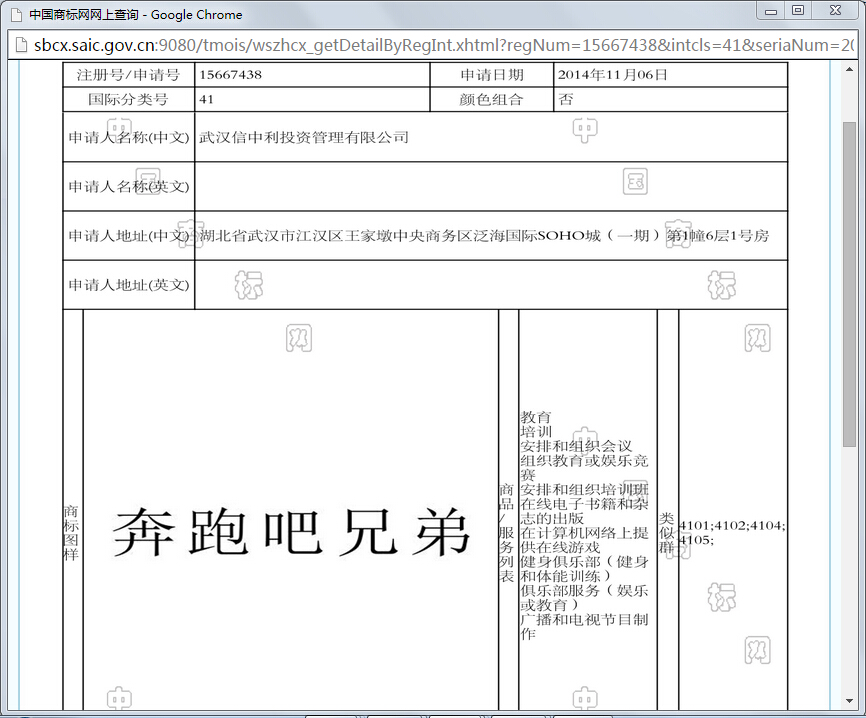Viewport: 866px width, 718px height.
Task: Click the scroll down arrow
Action: tap(849, 701)
